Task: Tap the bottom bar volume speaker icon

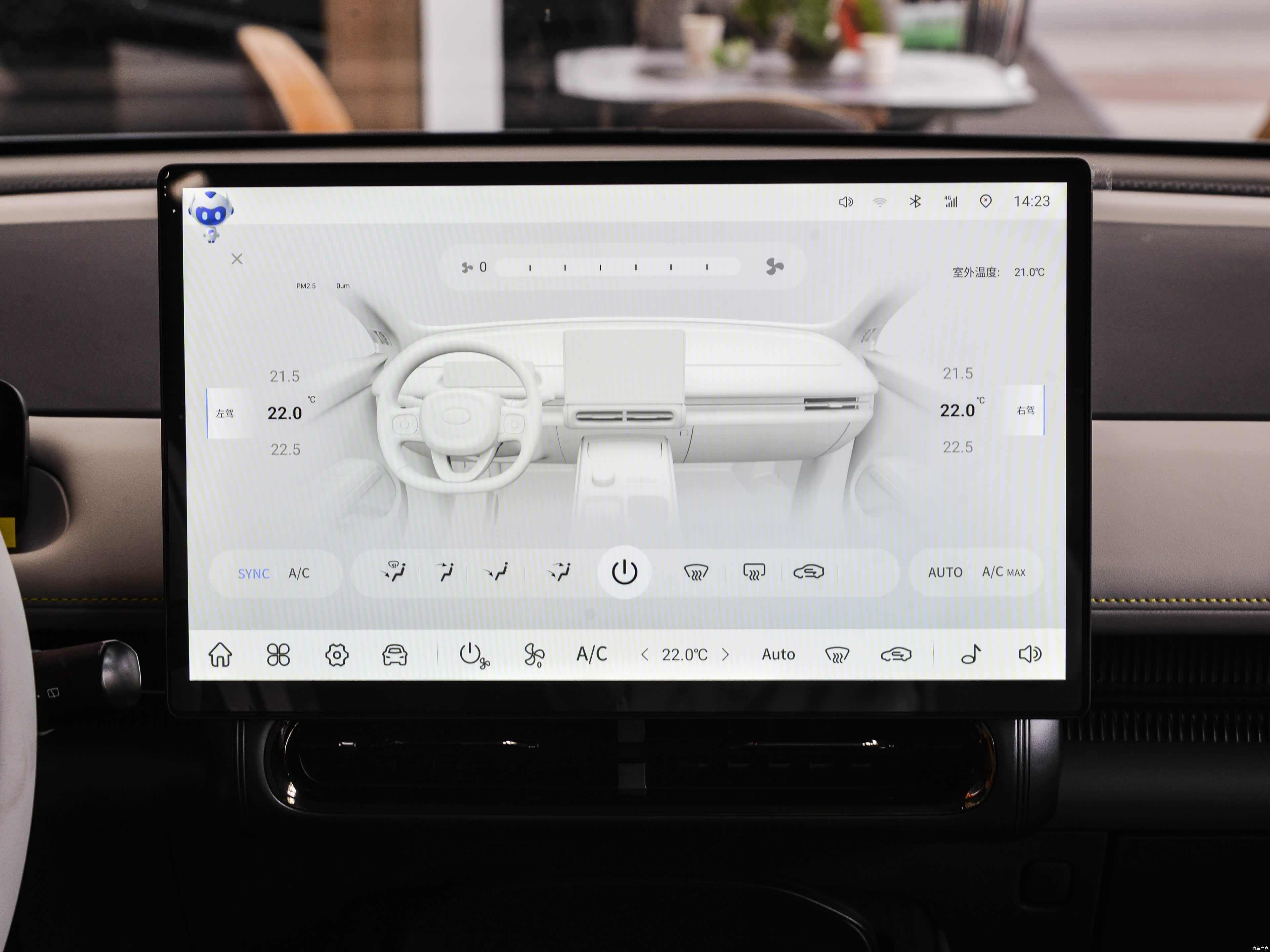Action: point(1030,654)
